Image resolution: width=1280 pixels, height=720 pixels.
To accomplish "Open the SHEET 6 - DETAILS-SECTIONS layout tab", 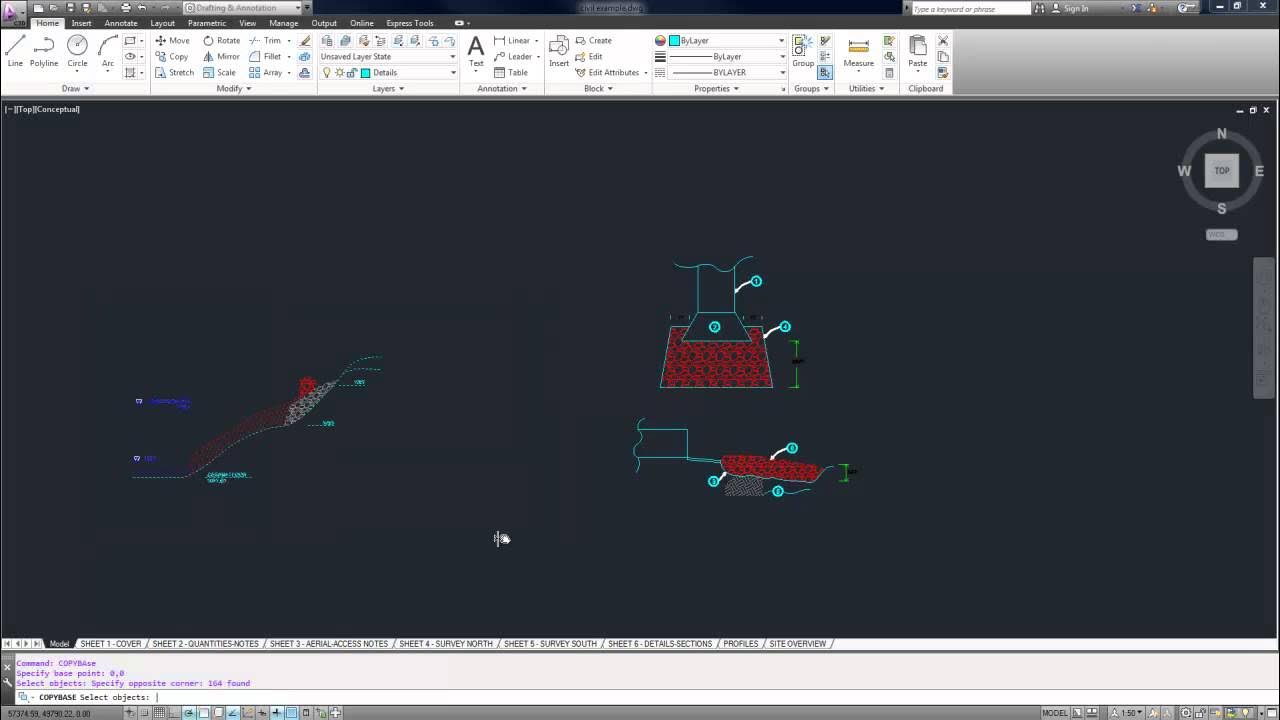I will pyautogui.click(x=660, y=644).
